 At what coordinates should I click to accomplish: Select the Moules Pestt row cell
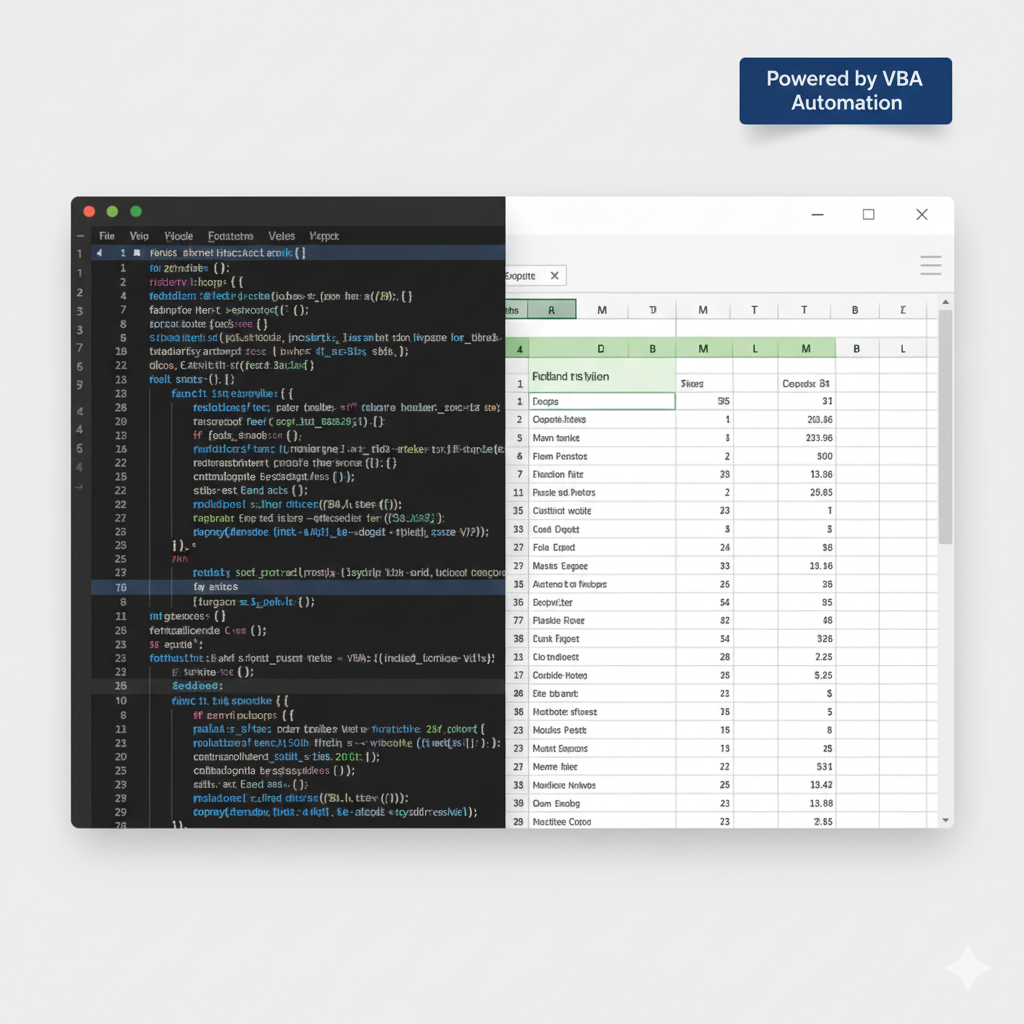click(x=601, y=730)
